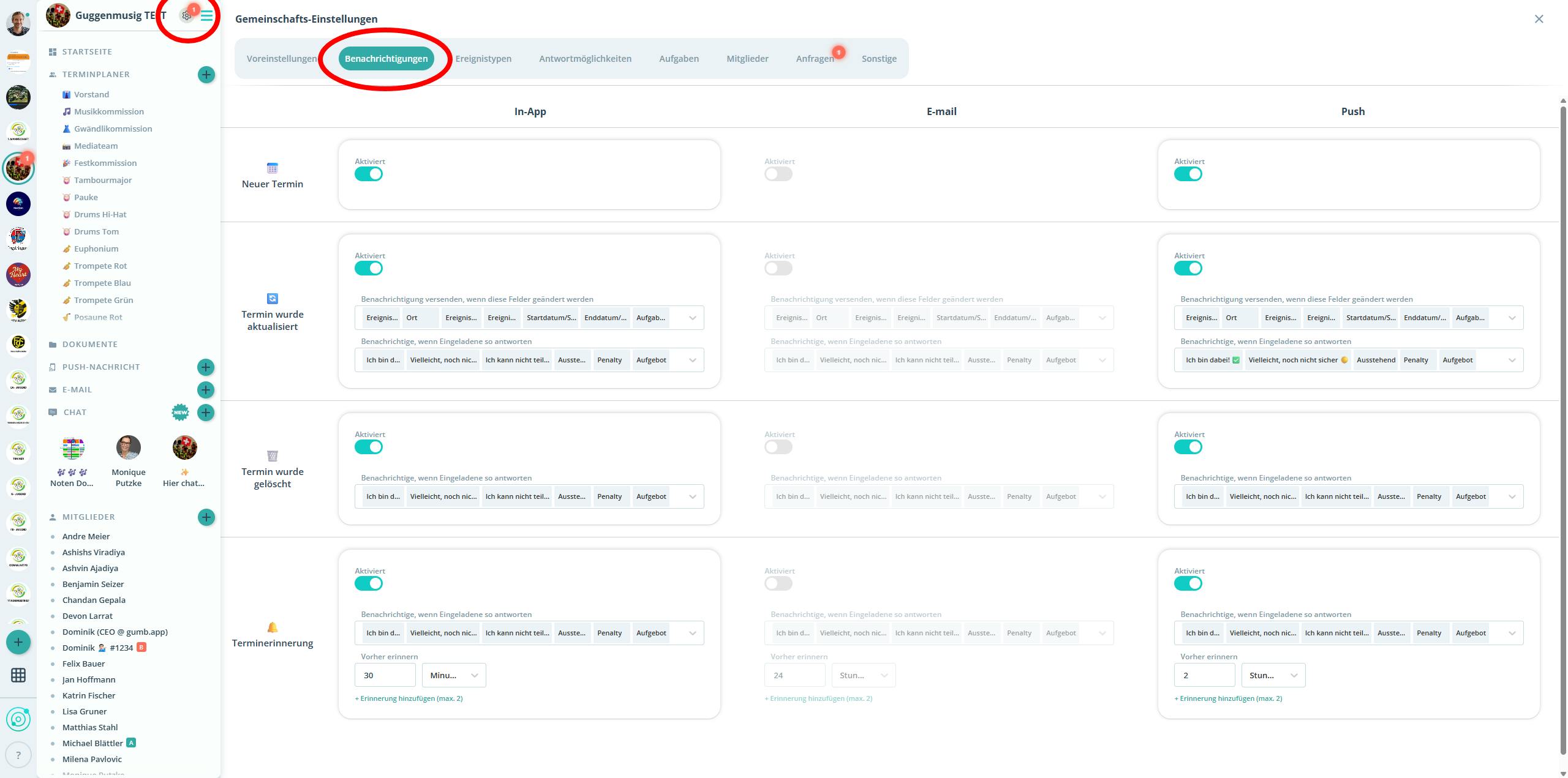Image resolution: width=1568 pixels, height=778 pixels.
Task: Expand Push reminder unit dropdown showing Stun...
Action: point(1273,676)
